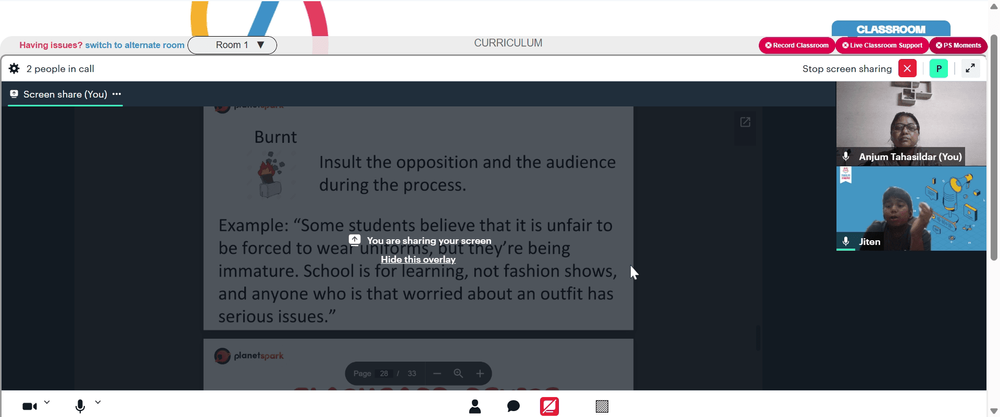Hide the screen sharing overlay
Screen dimensions: 1000x417
click(418, 260)
